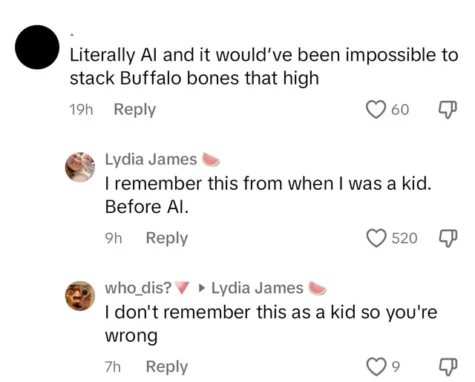Image resolution: width=475 pixels, height=382 pixels.
Task: Reply to Lydia James's 9h comment
Action: pos(167,239)
